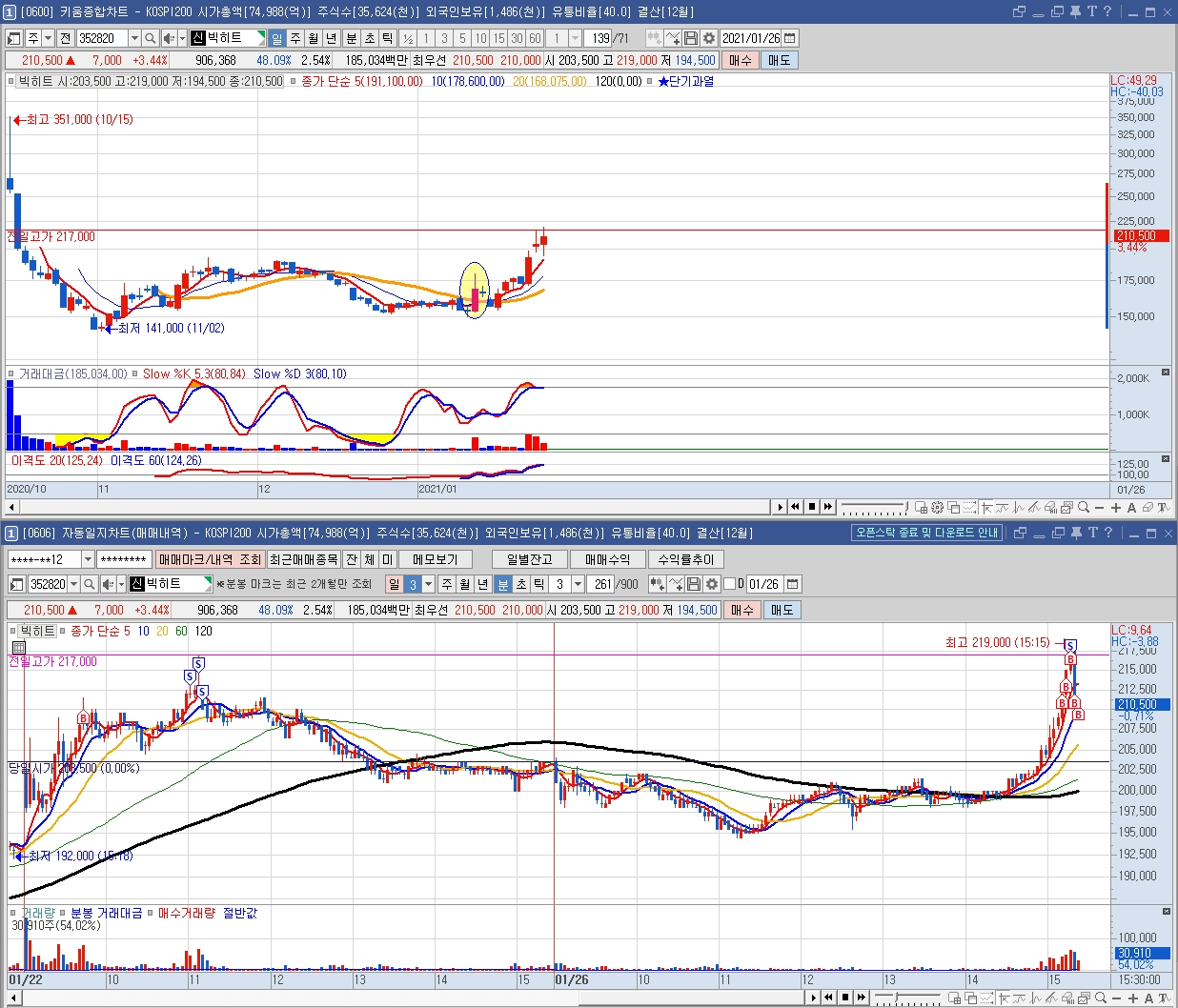Screen dimensions: 1178x1008
Task: Open calendar picker next to 01/26 in lower chart
Action: [x=792, y=584]
